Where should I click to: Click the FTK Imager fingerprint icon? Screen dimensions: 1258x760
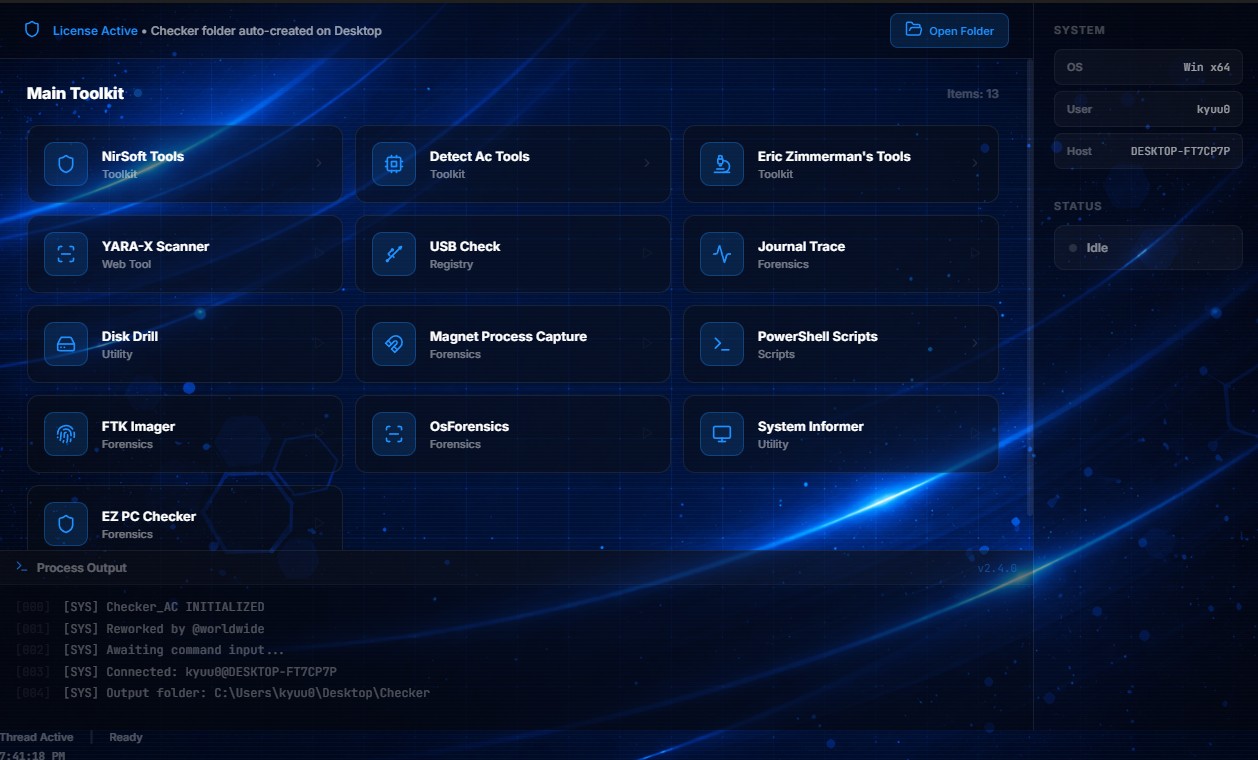[66, 434]
